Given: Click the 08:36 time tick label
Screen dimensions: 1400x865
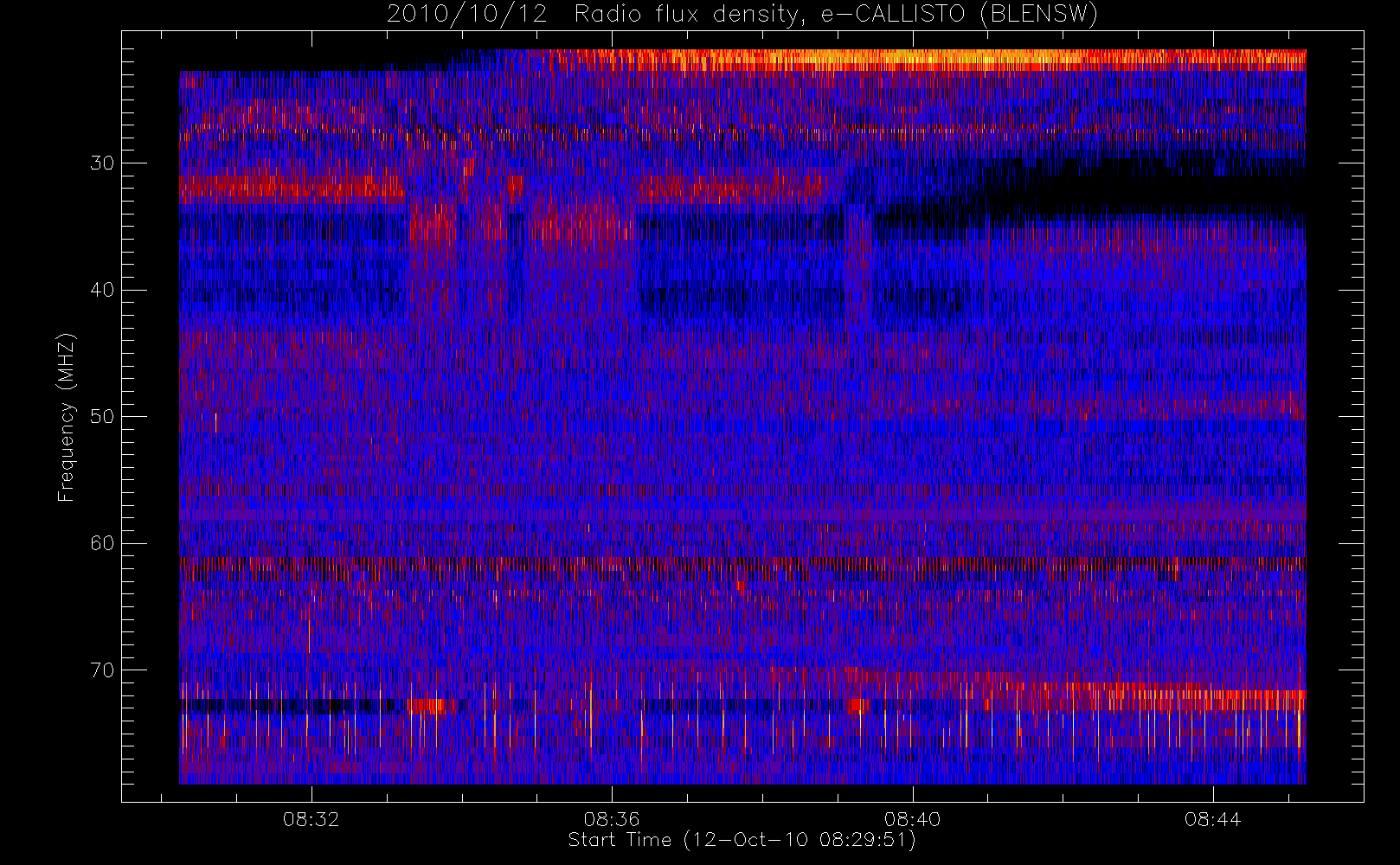Looking at the screenshot, I should point(612,819).
